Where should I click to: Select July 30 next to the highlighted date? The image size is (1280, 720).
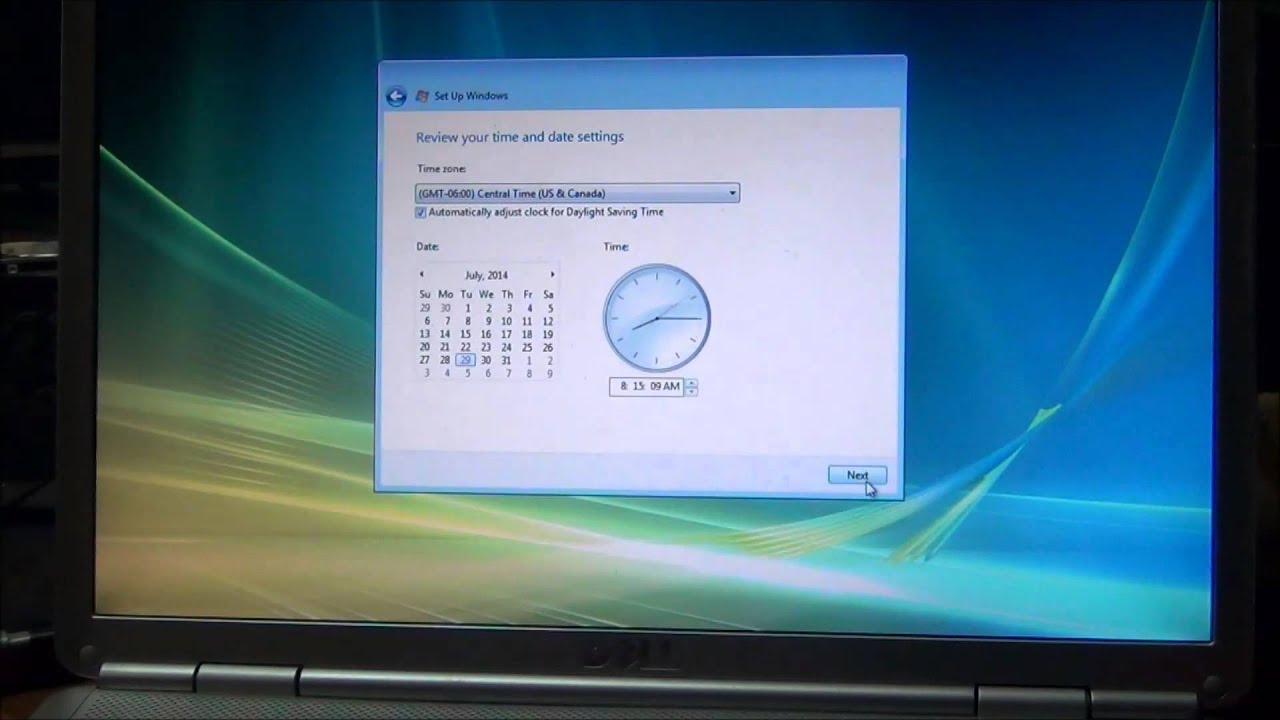pyautogui.click(x=486, y=360)
